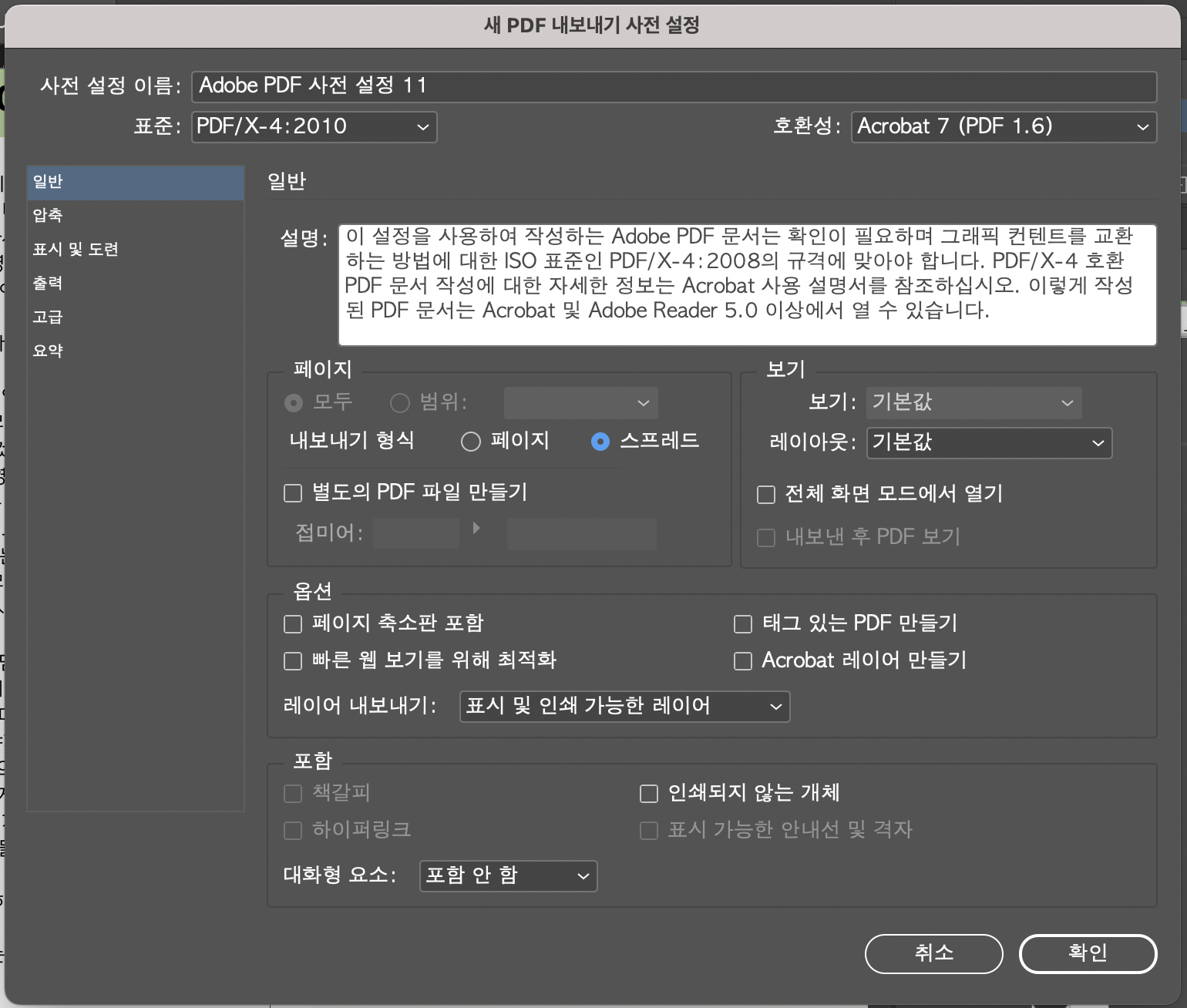Open the 레이아웃 기본값 dropdown
This screenshot has height=1008, width=1187.
[990, 443]
